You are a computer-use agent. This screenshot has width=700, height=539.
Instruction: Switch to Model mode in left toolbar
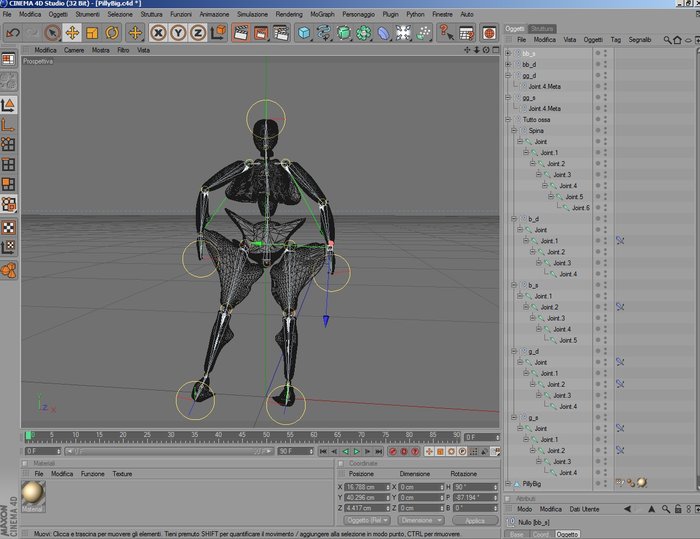coord(8,105)
